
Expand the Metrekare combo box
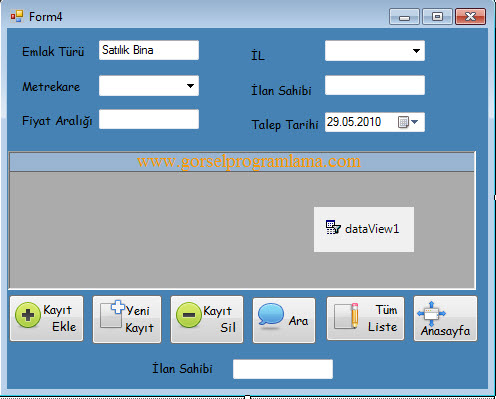(x=190, y=86)
